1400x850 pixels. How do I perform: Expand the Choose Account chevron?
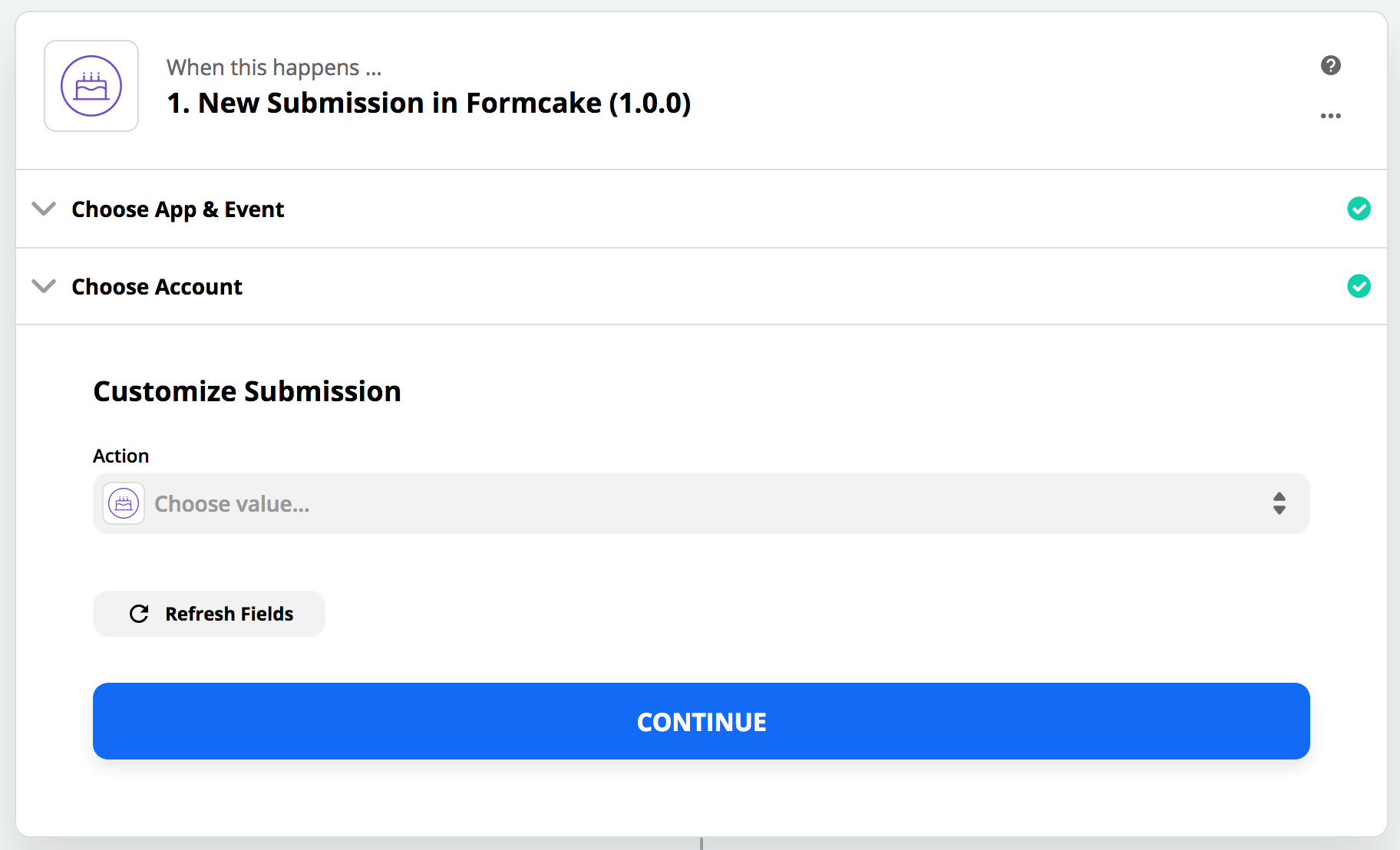(x=44, y=286)
